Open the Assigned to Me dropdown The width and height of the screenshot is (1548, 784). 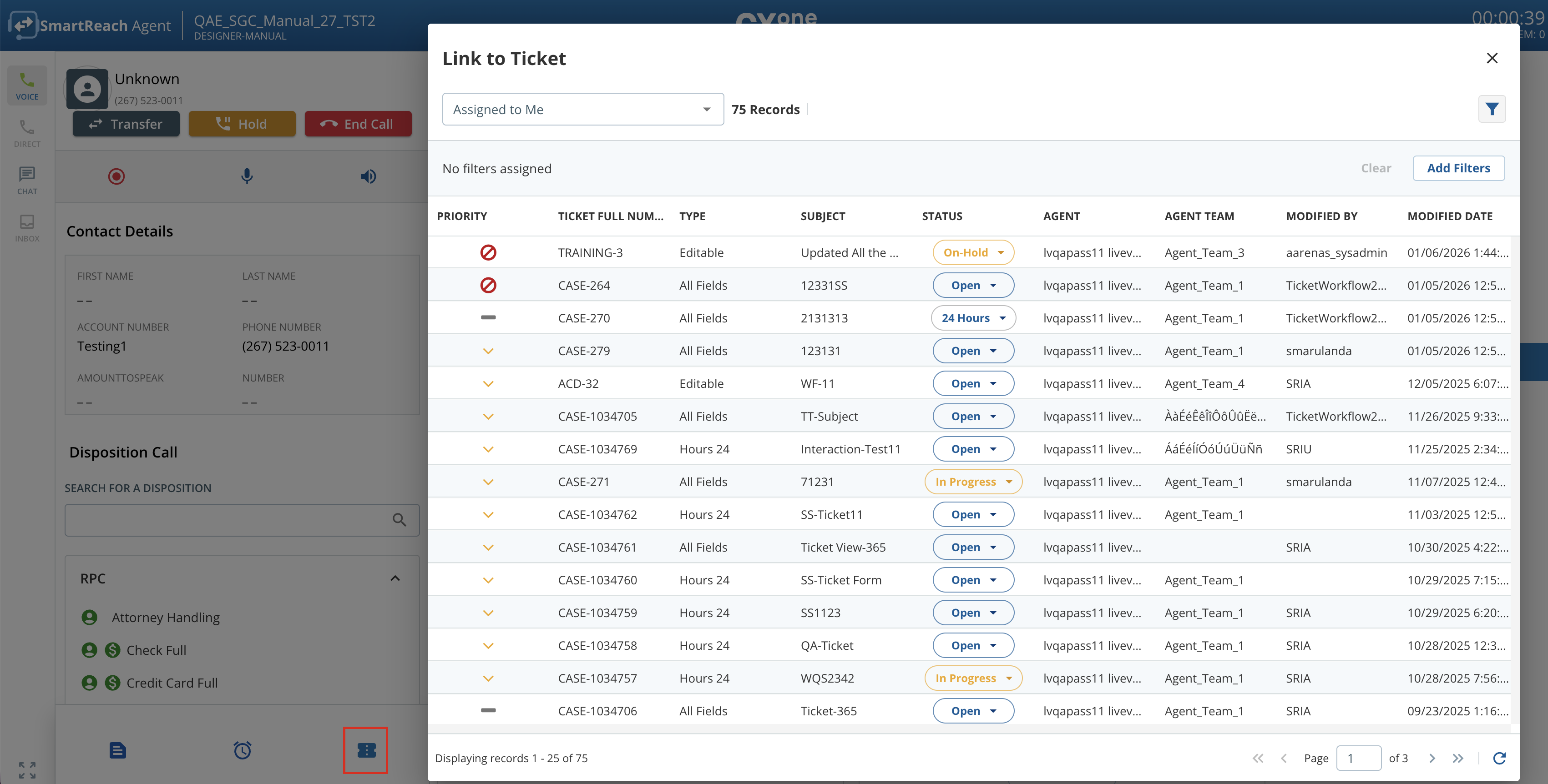(x=582, y=109)
